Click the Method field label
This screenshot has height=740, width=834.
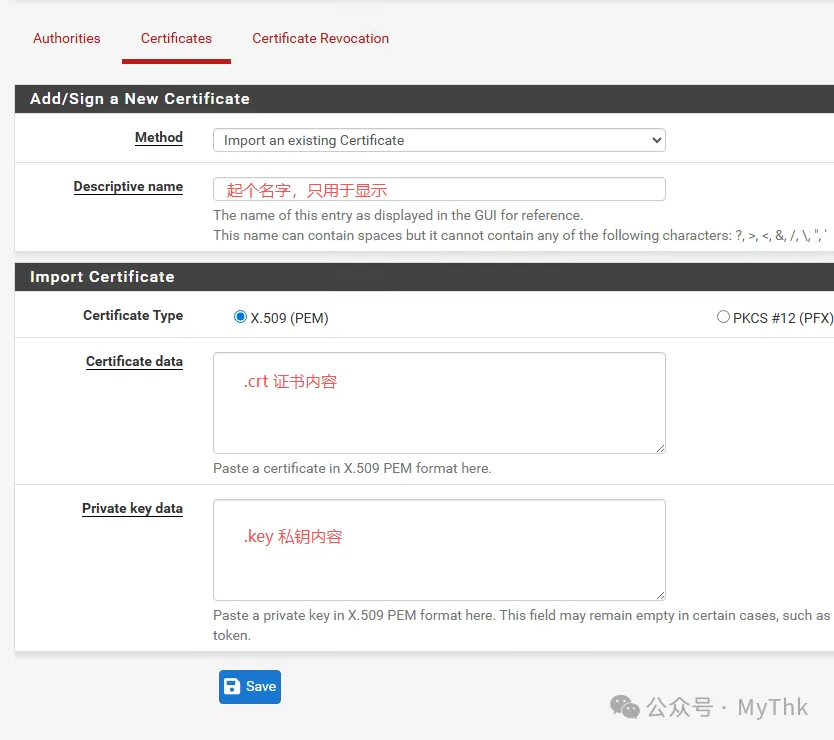click(159, 137)
